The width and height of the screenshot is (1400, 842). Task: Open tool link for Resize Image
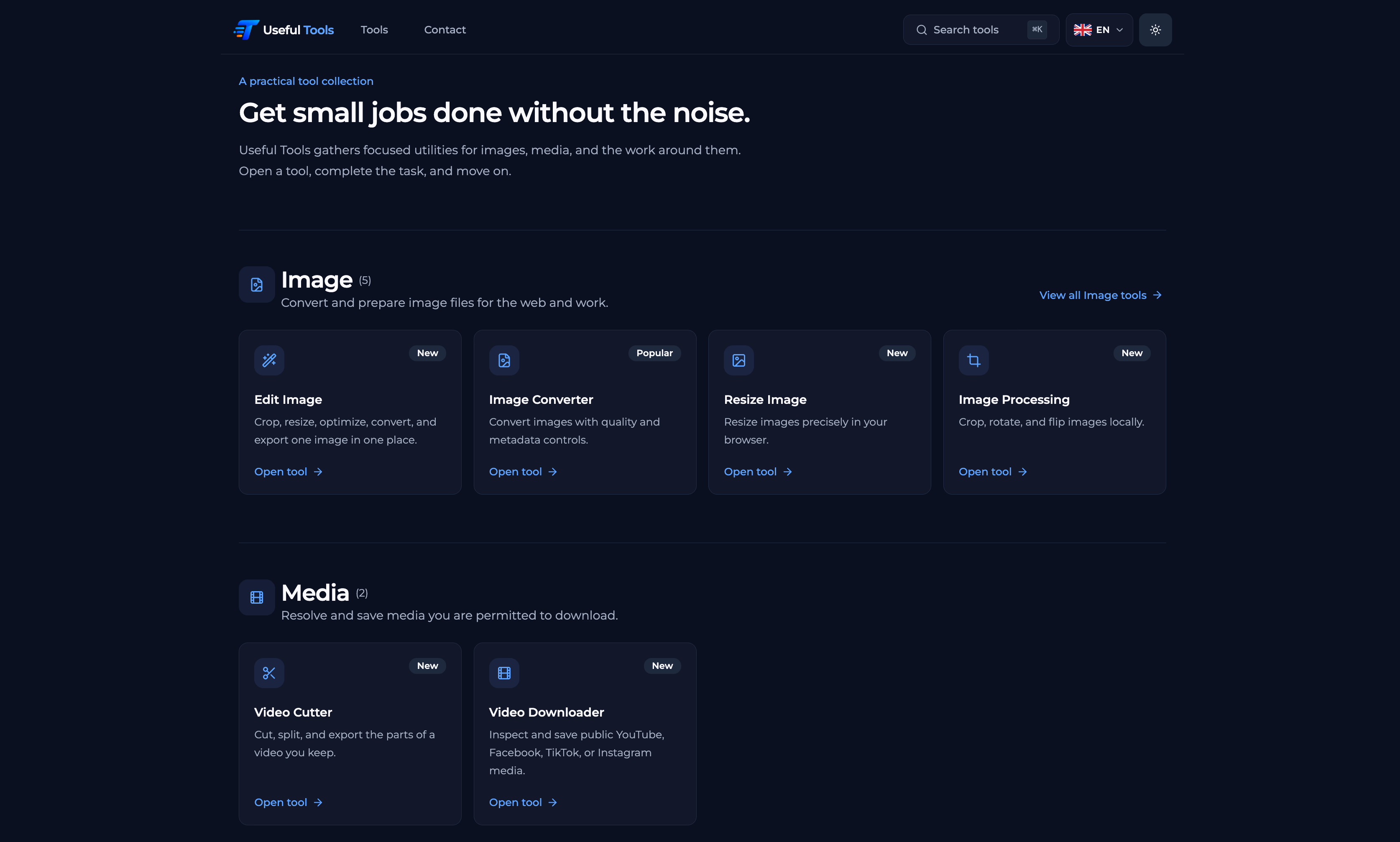pyautogui.click(x=758, y=472)
